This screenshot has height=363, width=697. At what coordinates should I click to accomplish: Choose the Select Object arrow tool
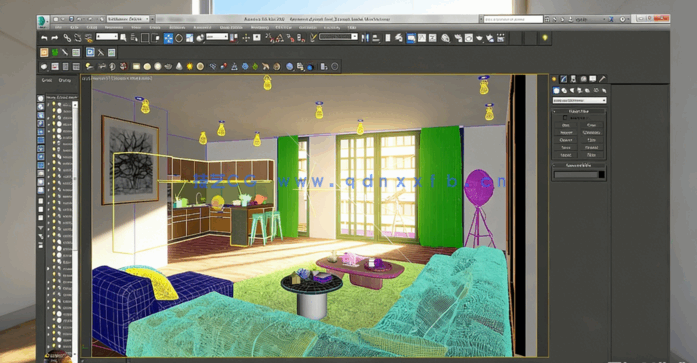[x=123, y=38]
